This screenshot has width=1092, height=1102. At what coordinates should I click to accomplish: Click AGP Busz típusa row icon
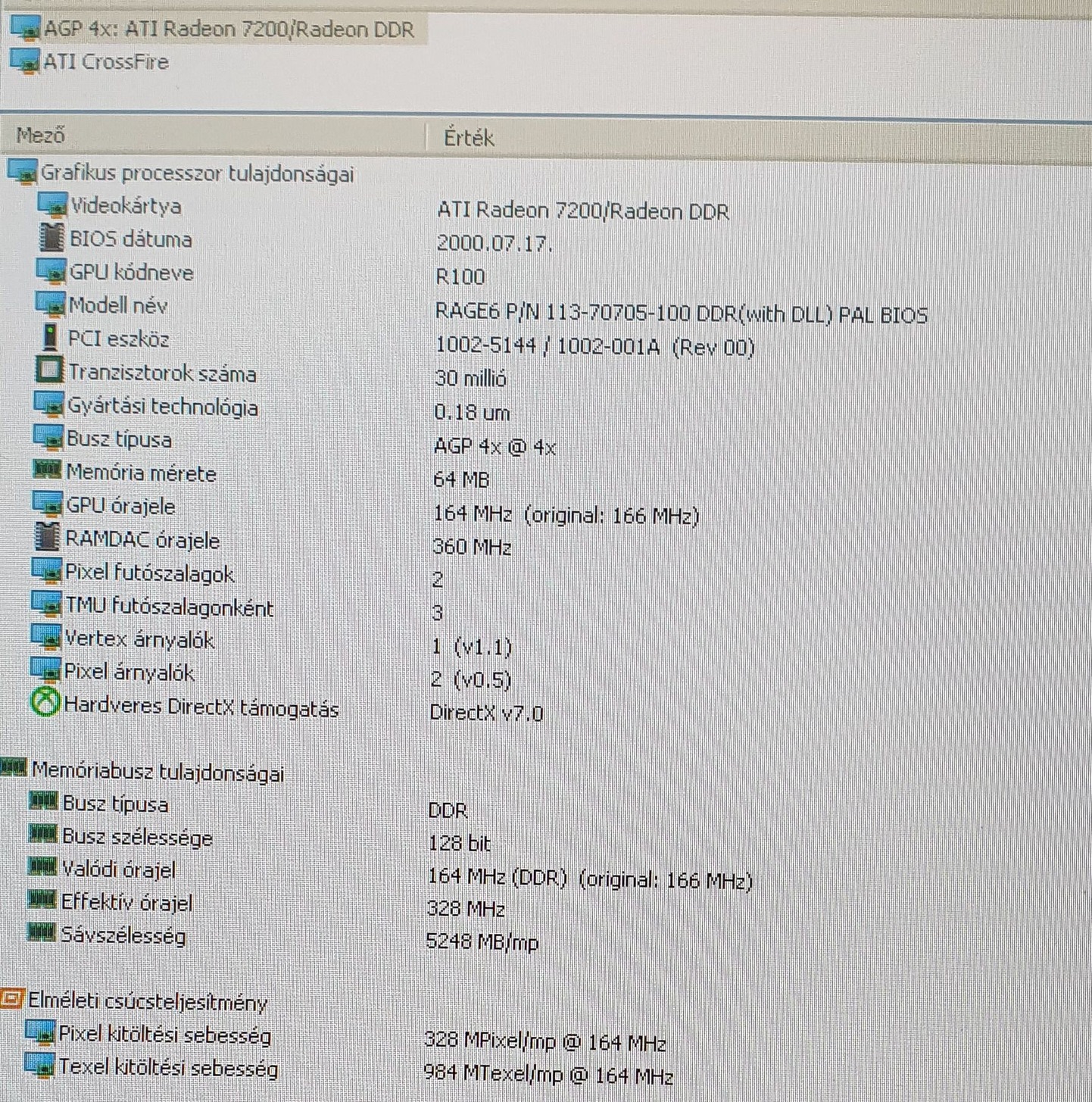(x=48, y=438)
